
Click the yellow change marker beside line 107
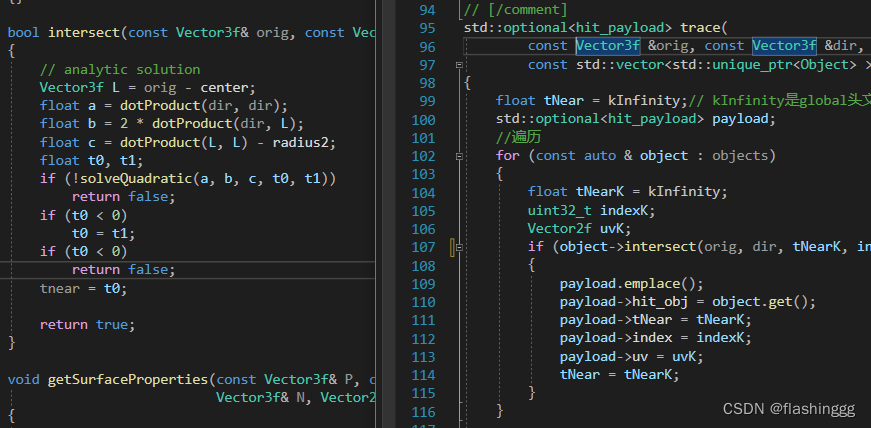click(453, 247)
